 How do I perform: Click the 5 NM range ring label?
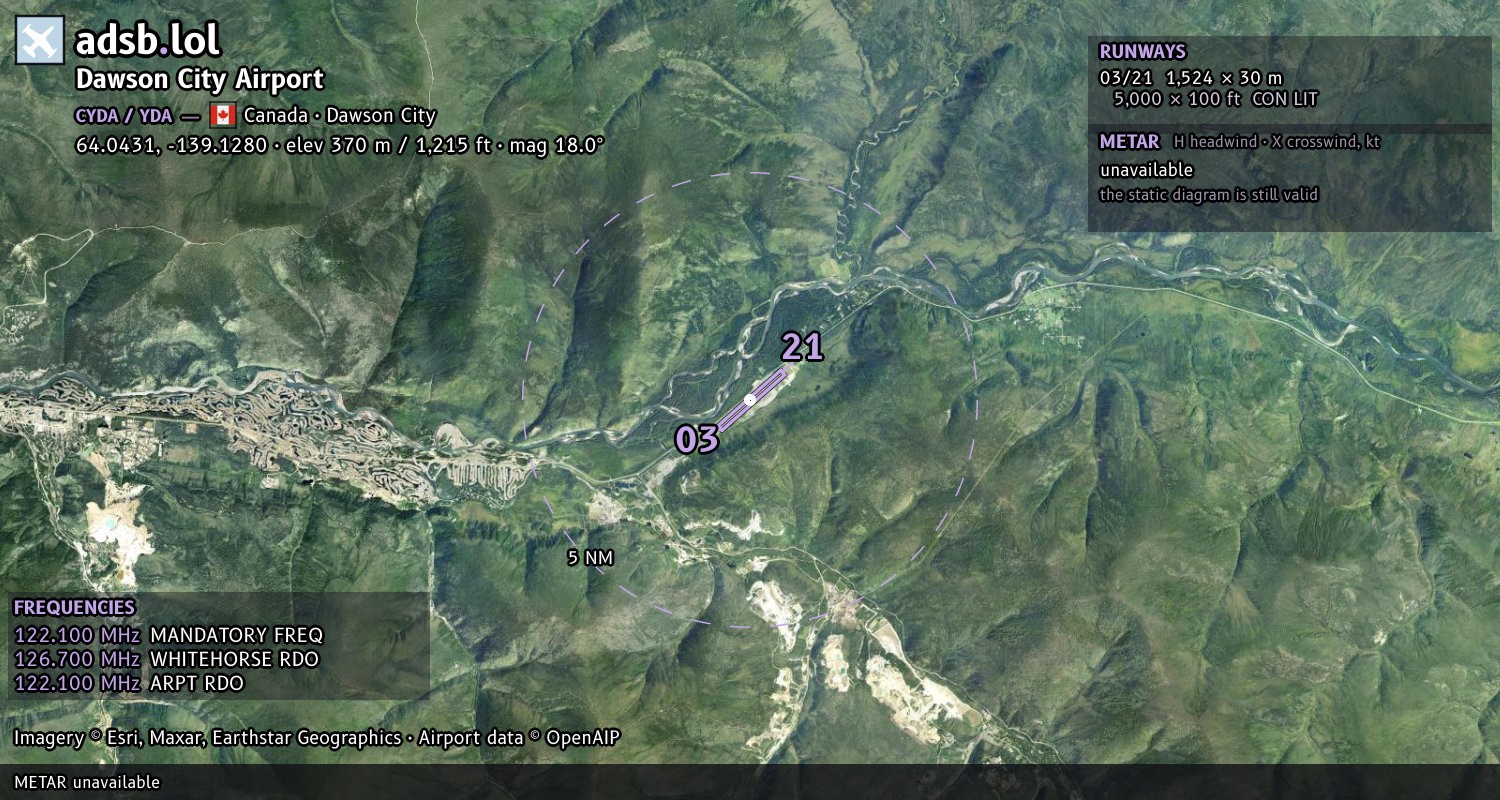click(590, 558)
